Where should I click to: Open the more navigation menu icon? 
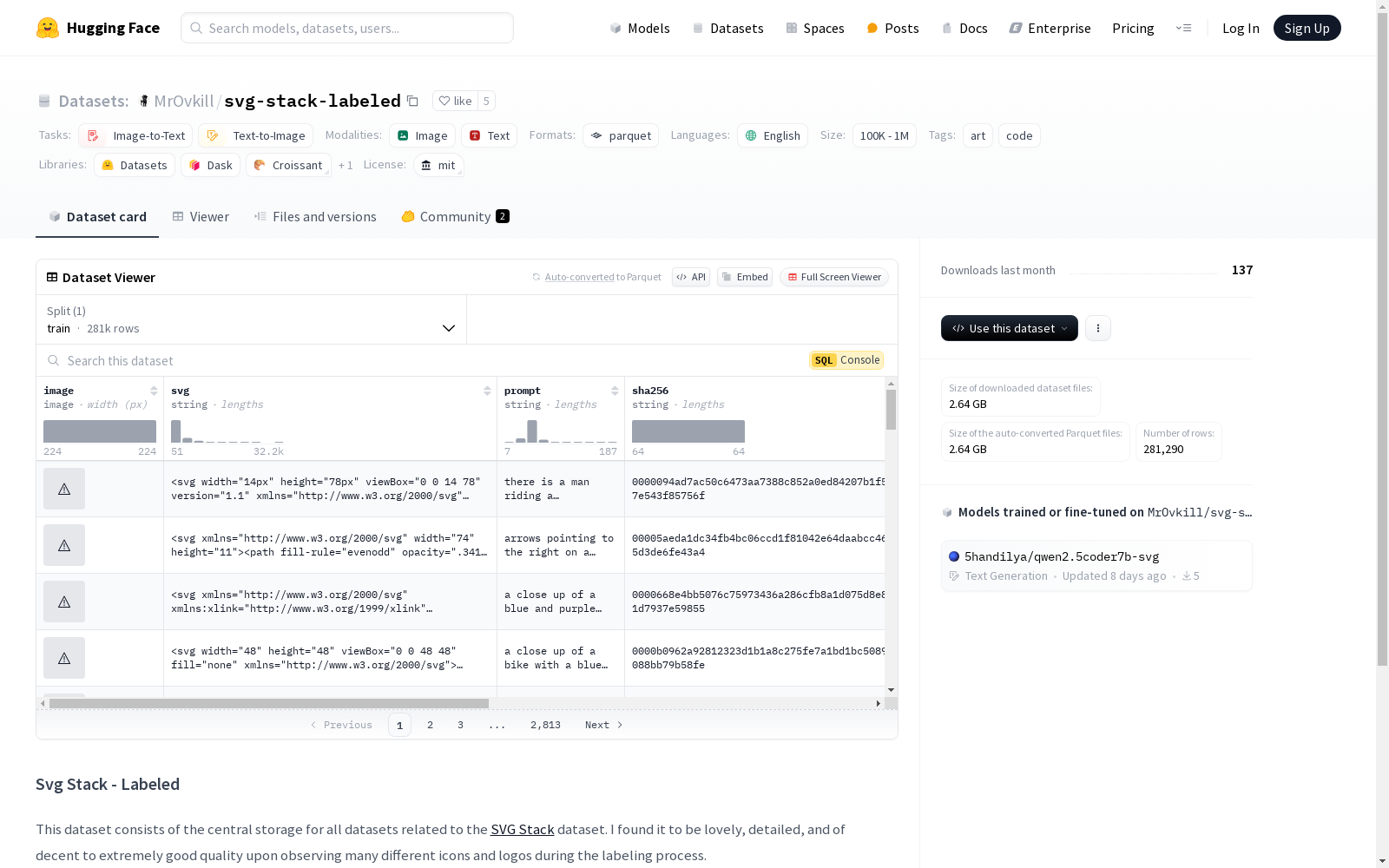1184,28
